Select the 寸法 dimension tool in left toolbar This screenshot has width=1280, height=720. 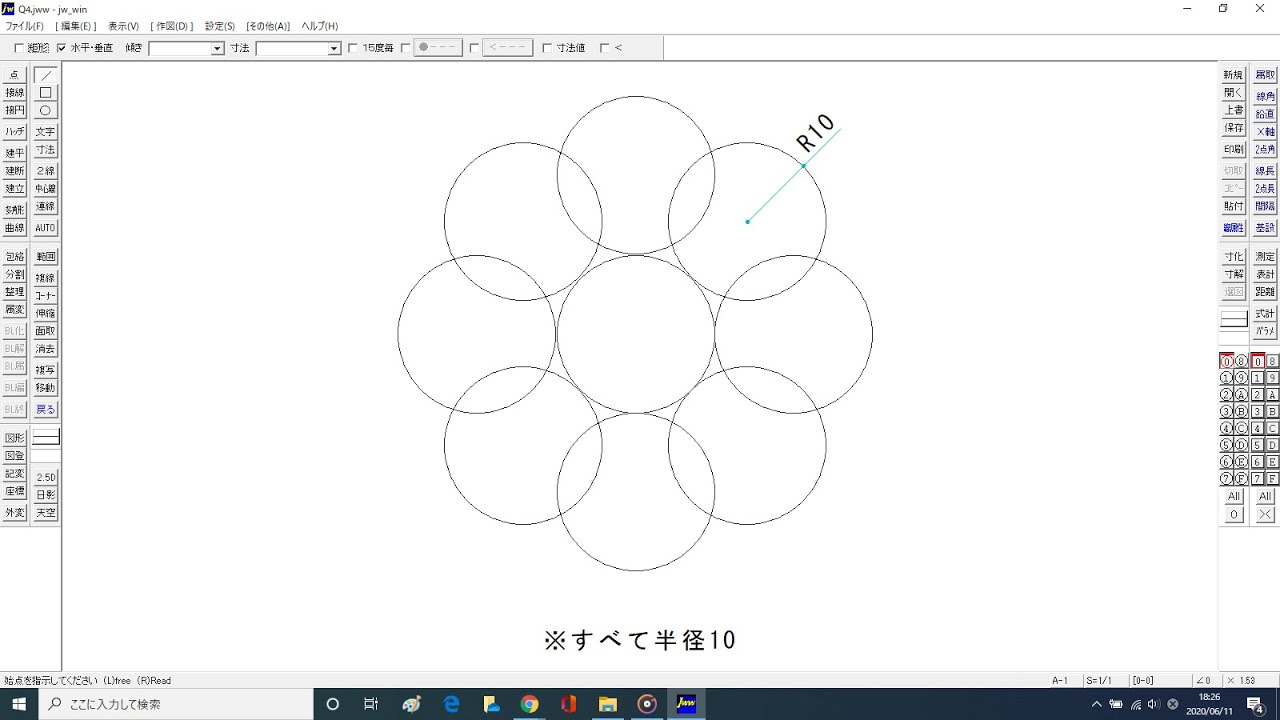pyautogui.click(x=45, y=150)
